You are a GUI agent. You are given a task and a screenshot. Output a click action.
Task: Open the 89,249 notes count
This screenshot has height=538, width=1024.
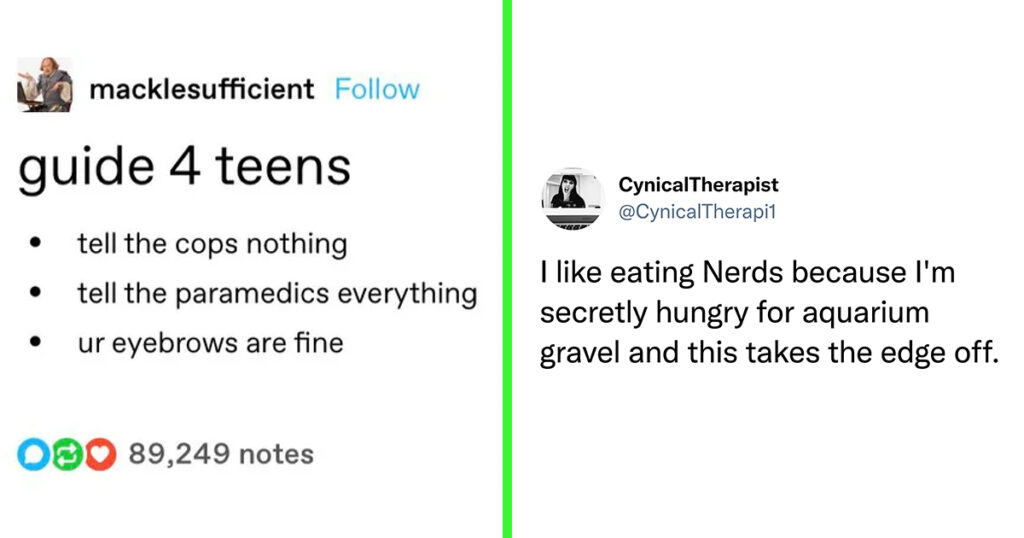[221, 454]
